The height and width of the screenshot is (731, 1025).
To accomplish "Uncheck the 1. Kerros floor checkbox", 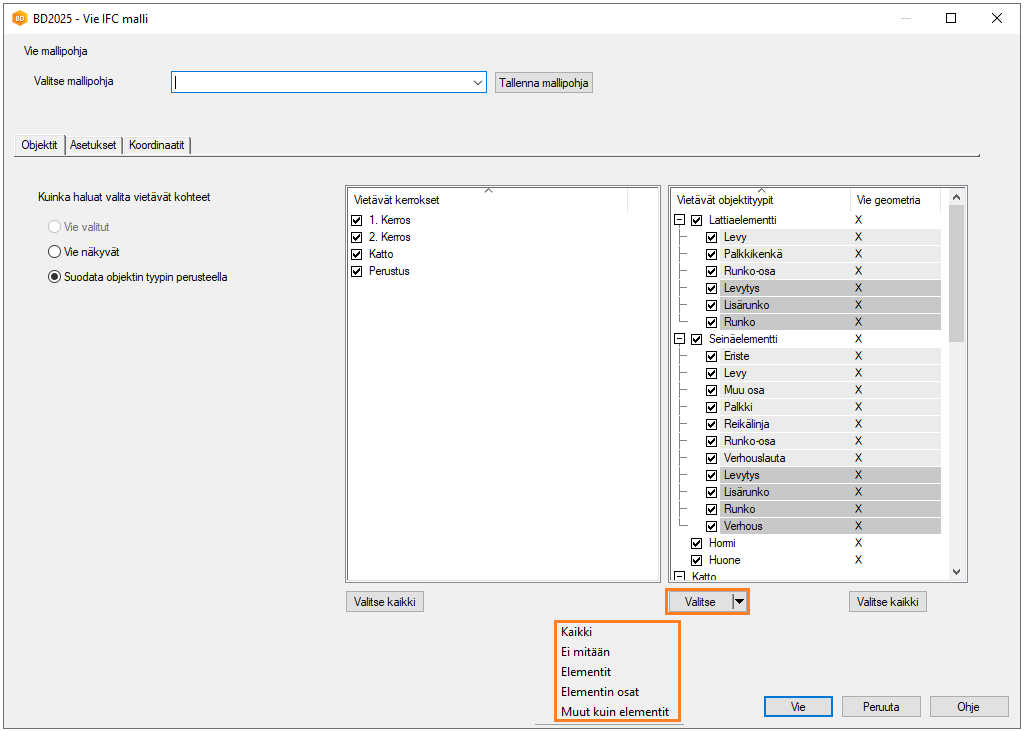I will coord(357,220).
